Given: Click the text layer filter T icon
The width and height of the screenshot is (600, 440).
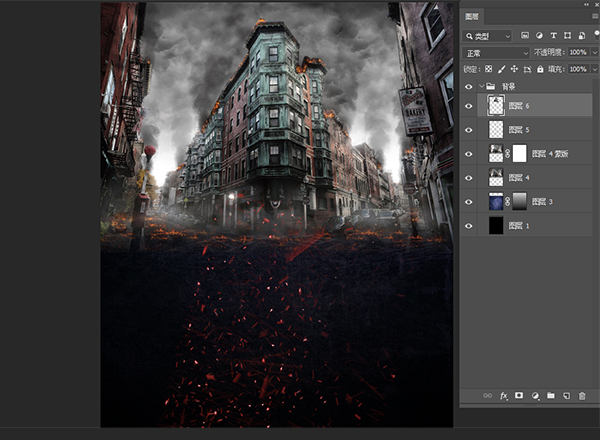Looking at the screenshot, I should (554, 36).
